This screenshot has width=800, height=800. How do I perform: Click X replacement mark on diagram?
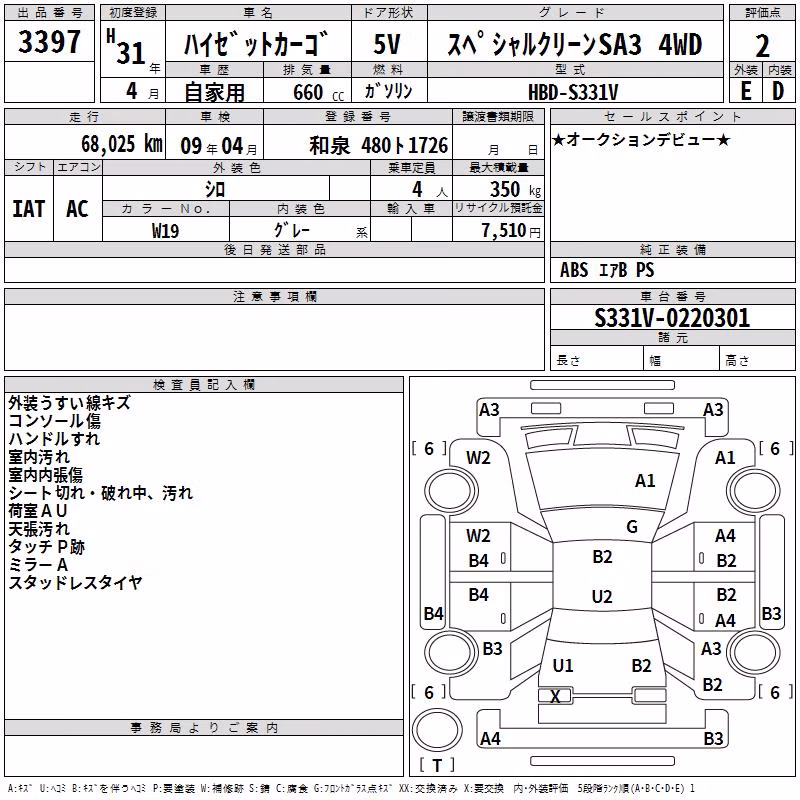click(x=555, y=696)
